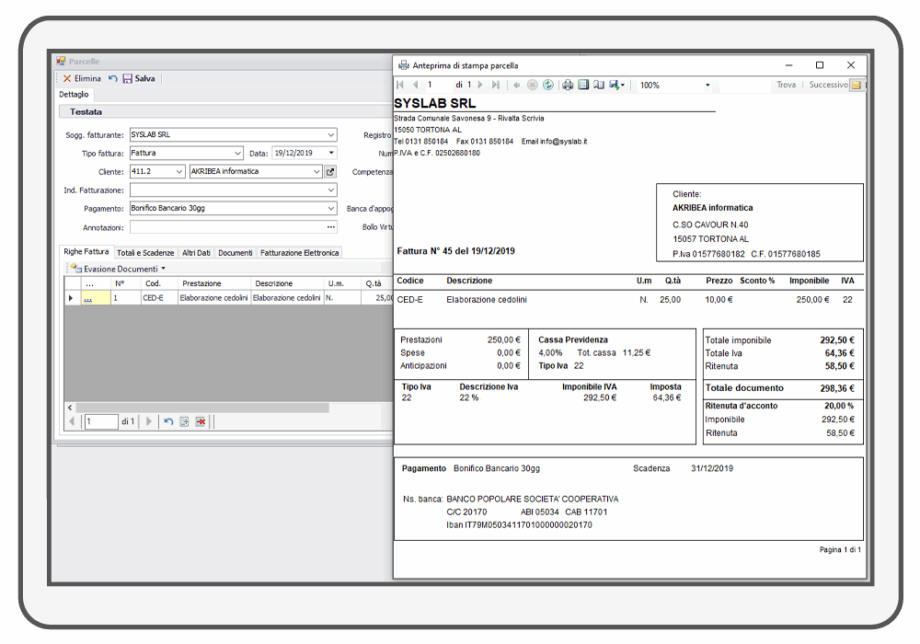Click the Totale documento 298,36 € value
The width and height of the screenshot is (920, 644).
[x=837, y=388]
